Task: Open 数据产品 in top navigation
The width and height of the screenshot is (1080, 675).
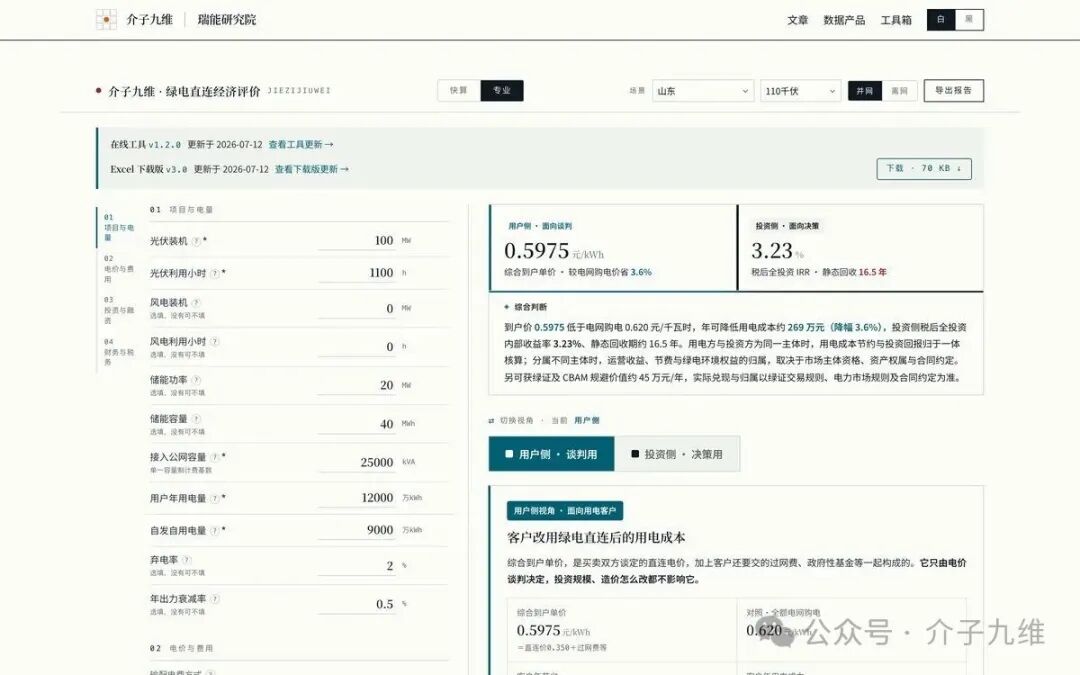Action: point(844,20)
